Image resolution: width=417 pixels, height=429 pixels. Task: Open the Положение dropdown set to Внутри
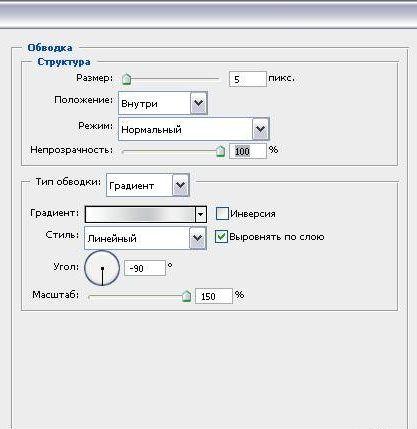[x=163, y=103]
